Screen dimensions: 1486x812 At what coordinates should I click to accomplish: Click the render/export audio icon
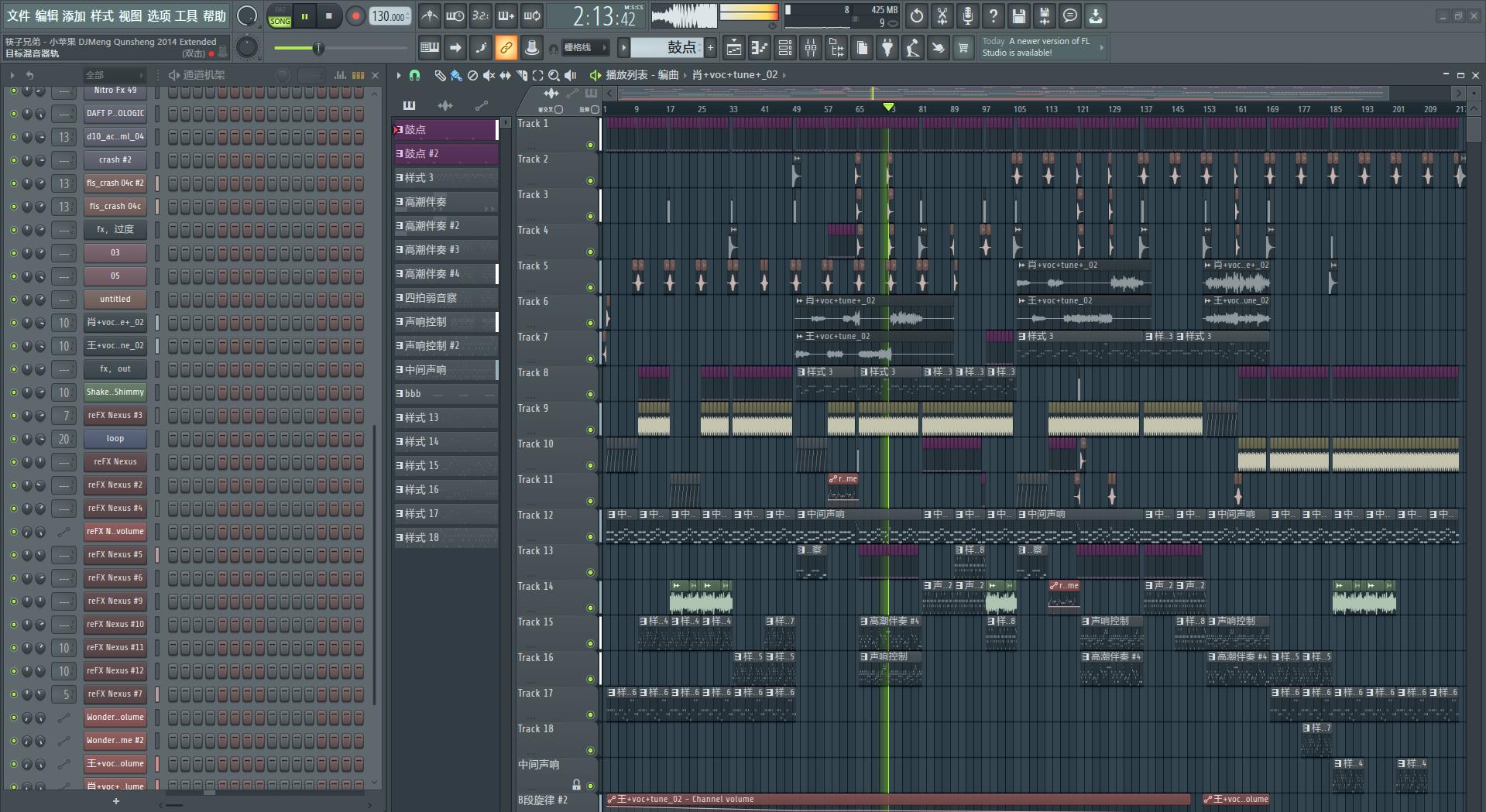pyautogui.click(x=1045, y=15)
